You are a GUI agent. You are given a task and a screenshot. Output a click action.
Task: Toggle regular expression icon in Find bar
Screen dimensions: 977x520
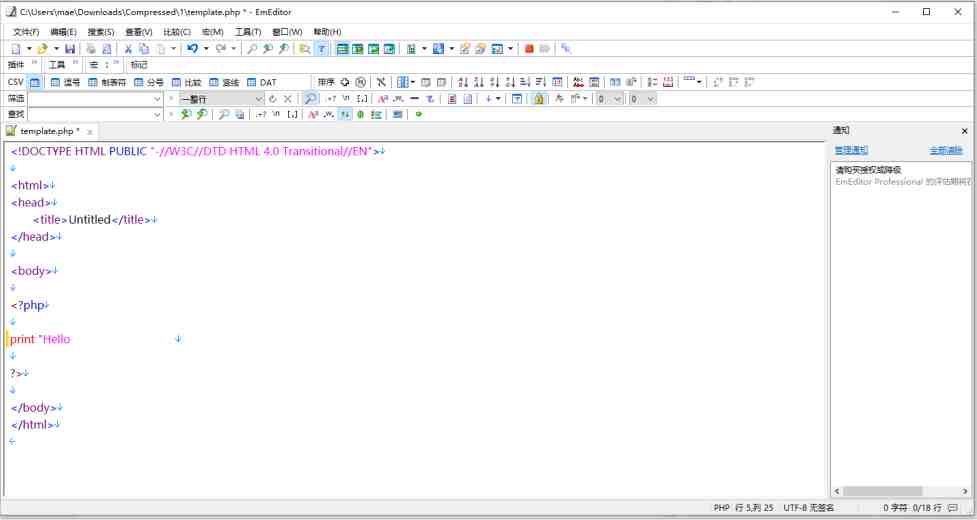pos(261,115)
